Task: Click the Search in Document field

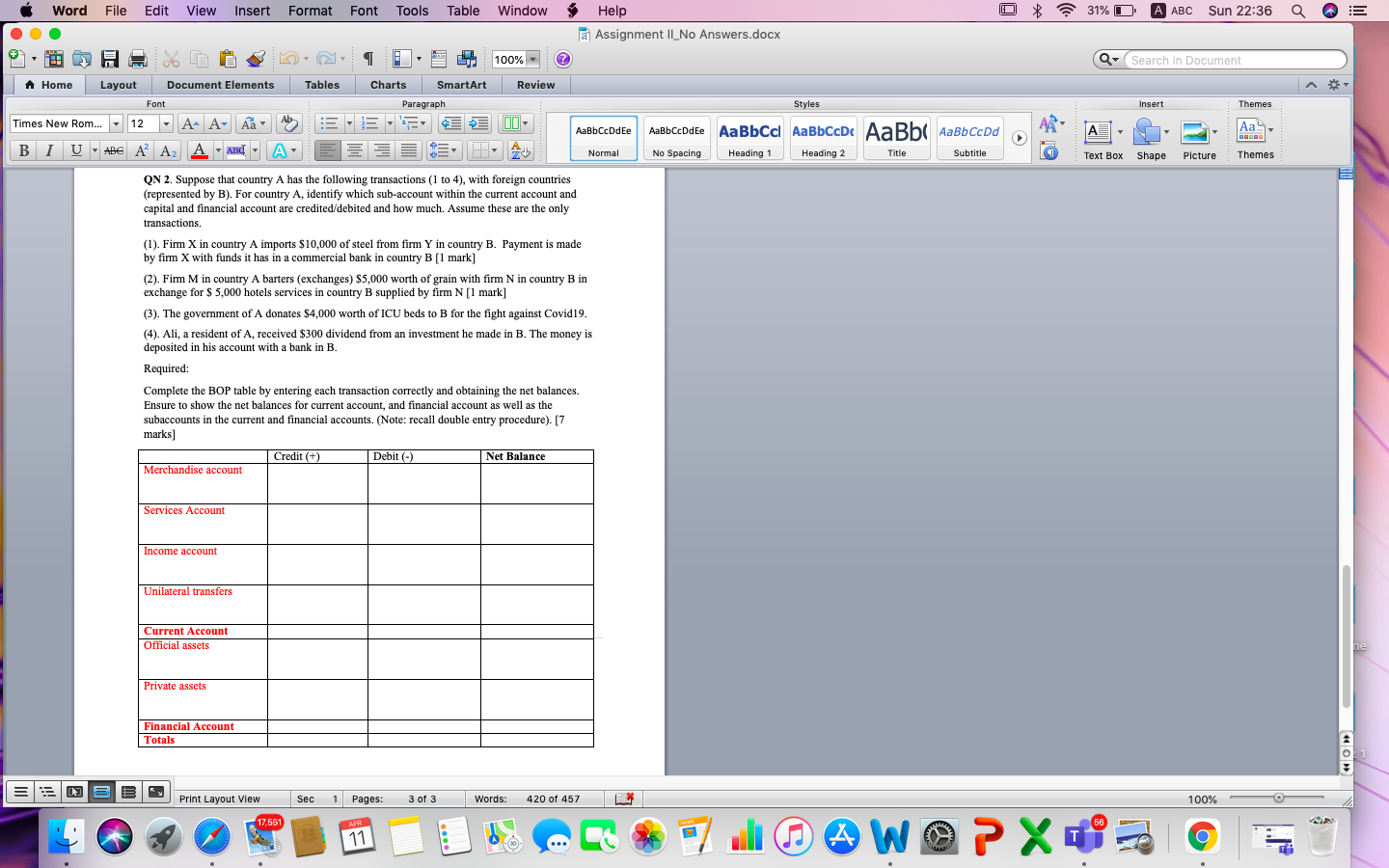Action: click(1235, 59)
